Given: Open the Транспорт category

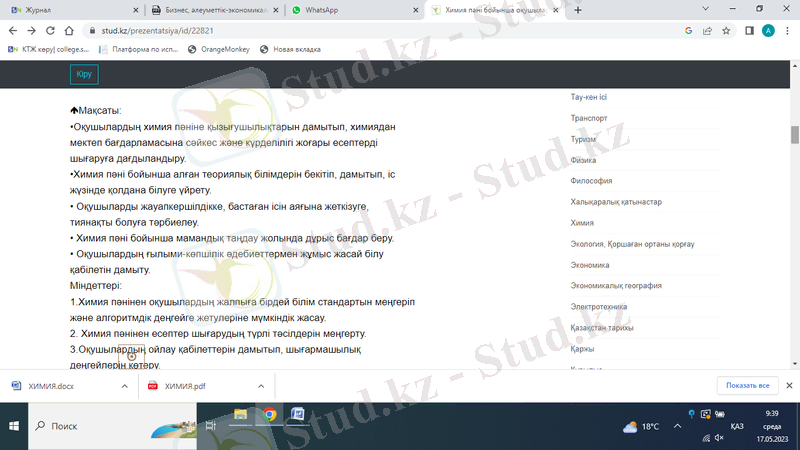Looking at the screenshot, I should click(589, 118).
